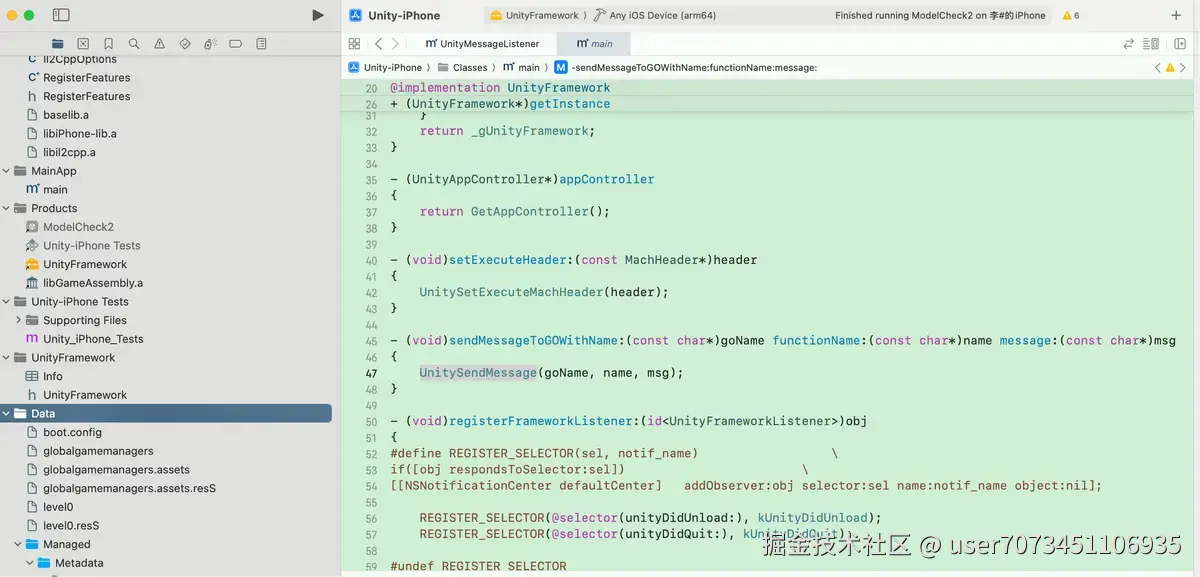Viewport: 1200px width, 577px height.
Task: Select baselib.a in the navigator
Action: pos(66,115)
